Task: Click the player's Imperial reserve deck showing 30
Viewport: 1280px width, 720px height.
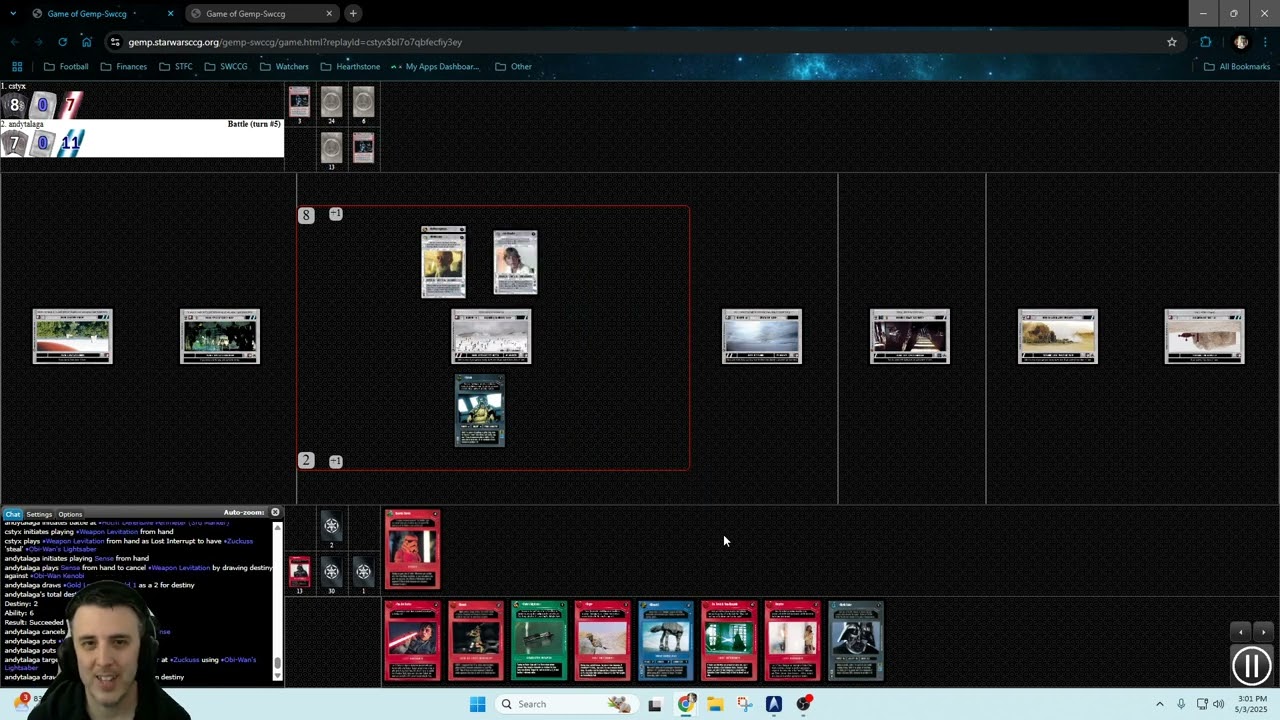Action: click(x=331, y=571)
